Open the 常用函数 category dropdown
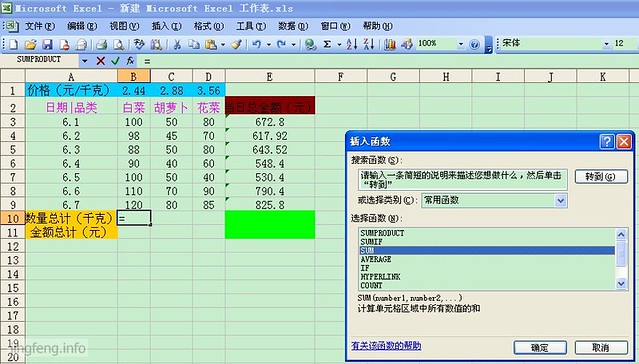The width and height of the screenshot is (639, 364). [x=561, y=200]
